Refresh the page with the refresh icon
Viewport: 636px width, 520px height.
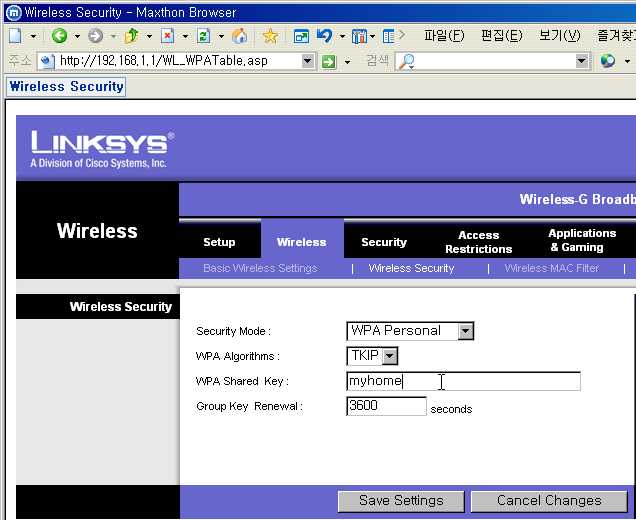[203, 36]
